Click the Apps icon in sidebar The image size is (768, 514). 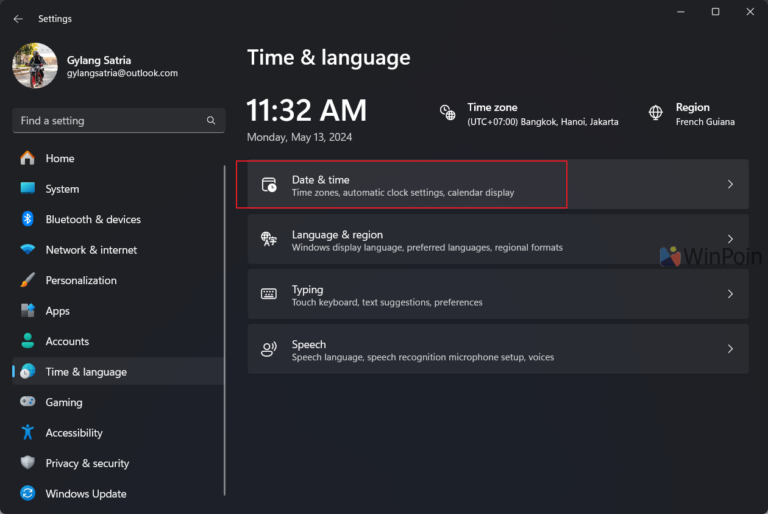(x=27, y=310)
